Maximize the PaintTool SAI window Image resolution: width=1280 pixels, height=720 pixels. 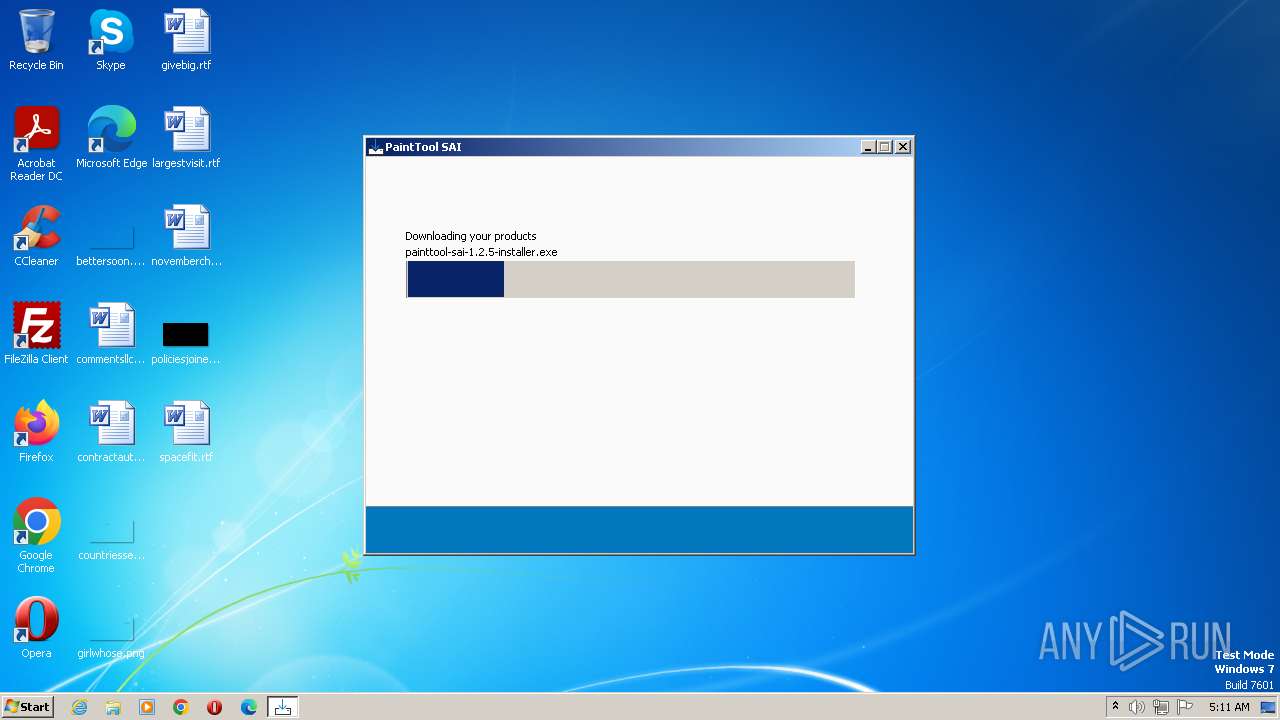tap(885, 147)
